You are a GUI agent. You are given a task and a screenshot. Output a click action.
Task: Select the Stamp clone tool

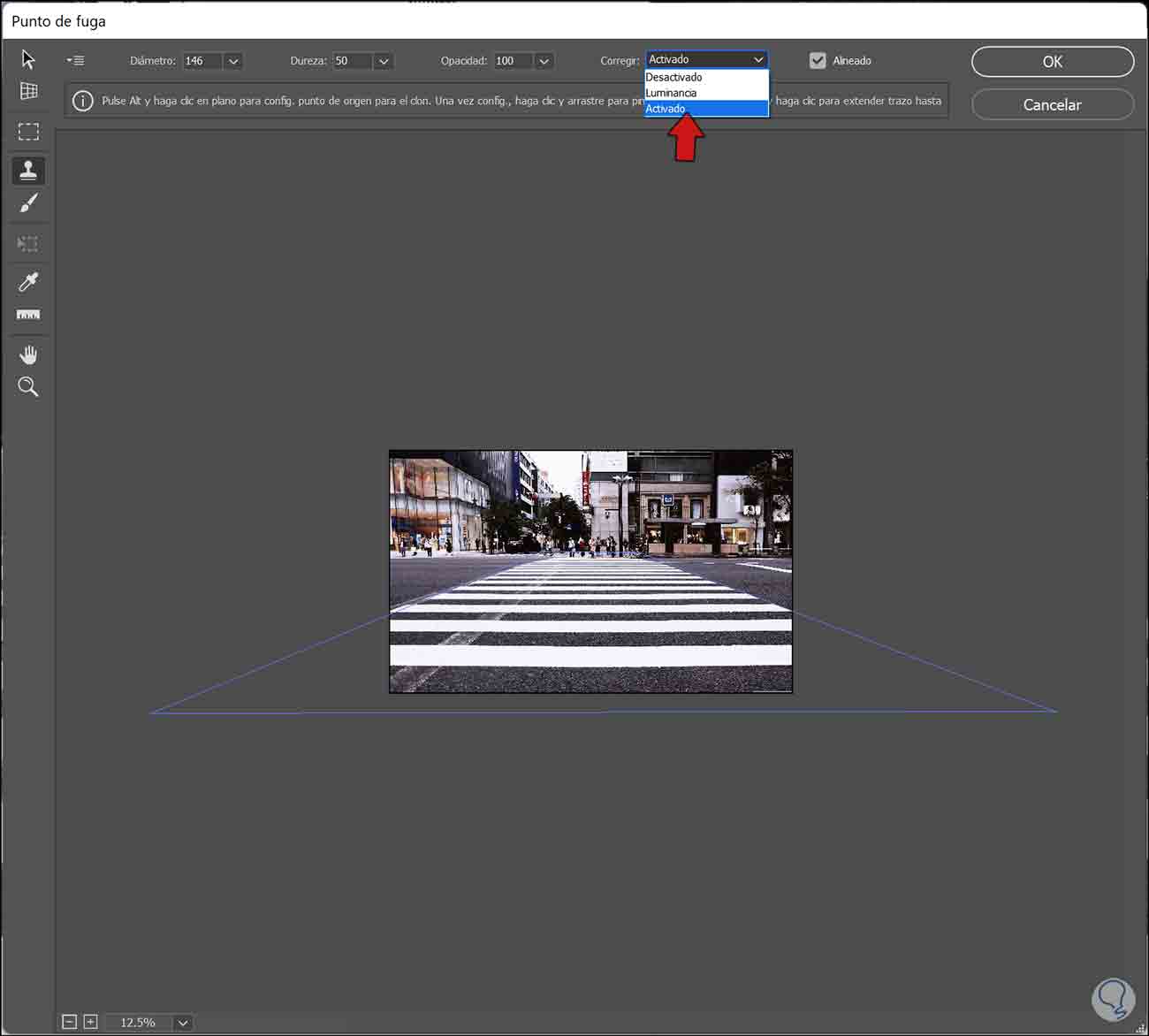[28, 170]
